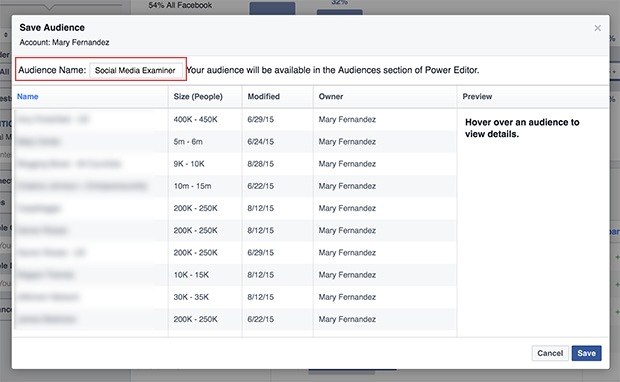Select the 10K - 15K size cell

point(191,275)
